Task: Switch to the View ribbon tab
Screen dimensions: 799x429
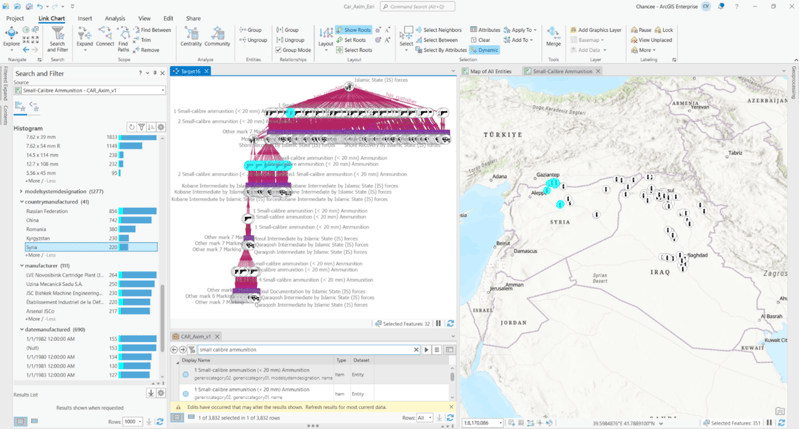Action: 144,18
